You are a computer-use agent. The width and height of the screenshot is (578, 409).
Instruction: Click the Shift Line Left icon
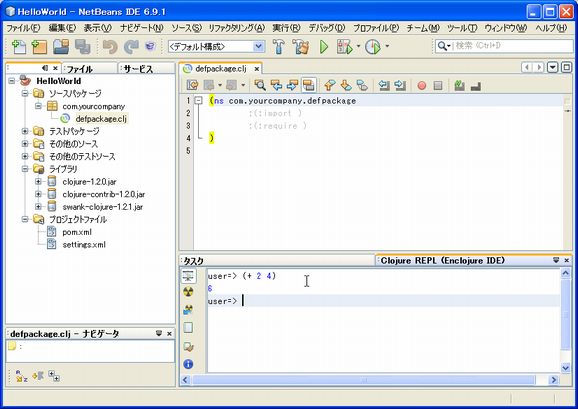pyautogui.click(x=384, y=85)
